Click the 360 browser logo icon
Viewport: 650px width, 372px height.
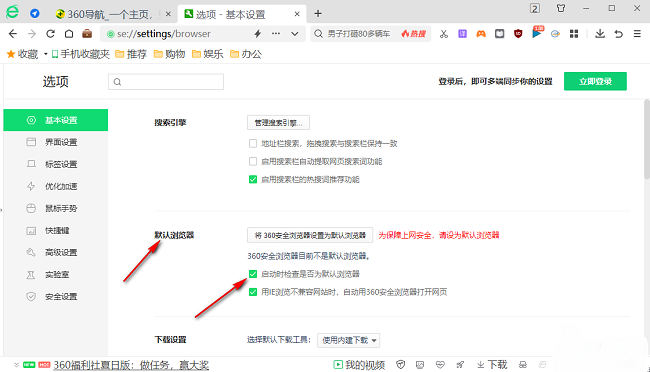point(12,12)
